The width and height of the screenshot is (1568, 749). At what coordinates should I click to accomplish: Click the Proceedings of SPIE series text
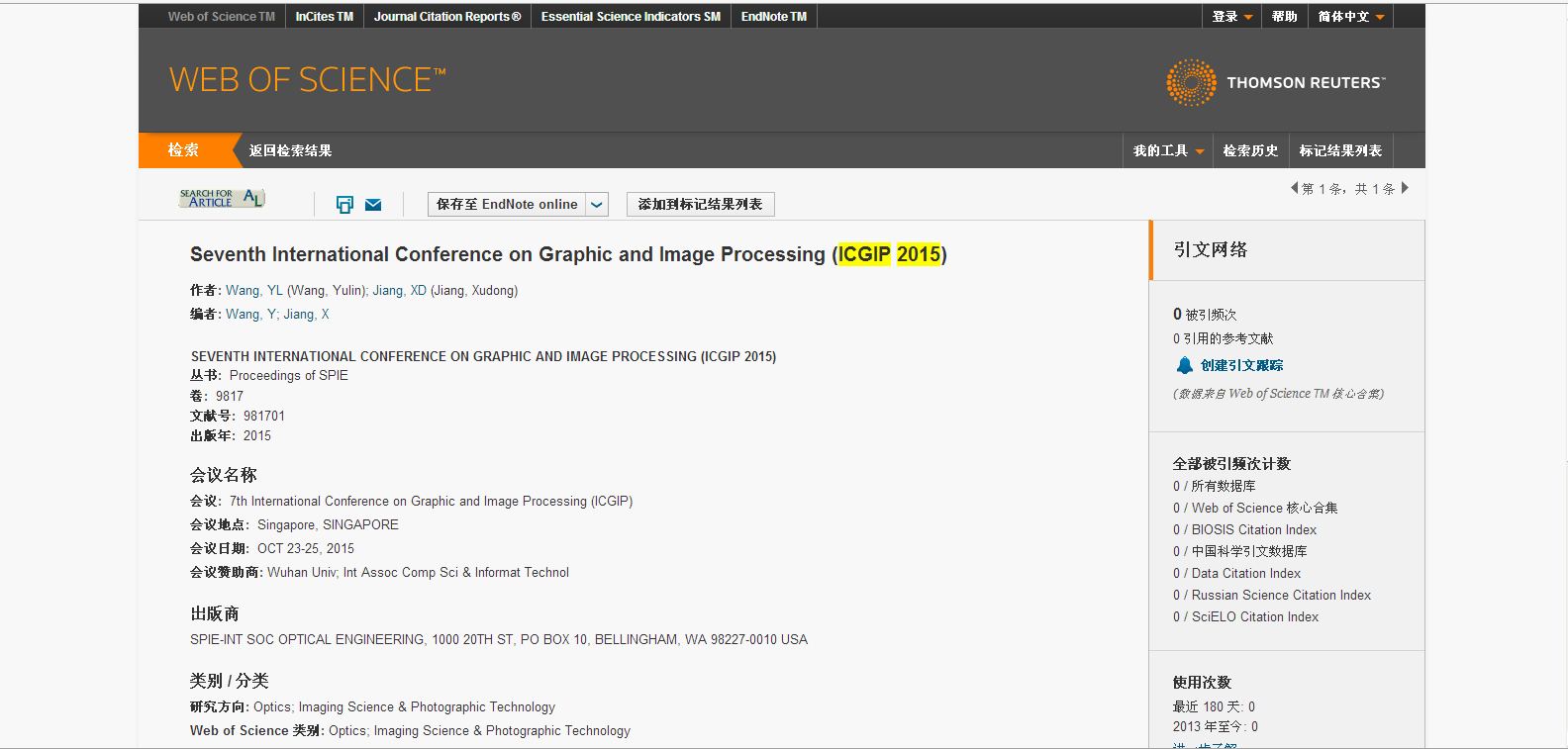pyautogui.click(x=289, y=376)
